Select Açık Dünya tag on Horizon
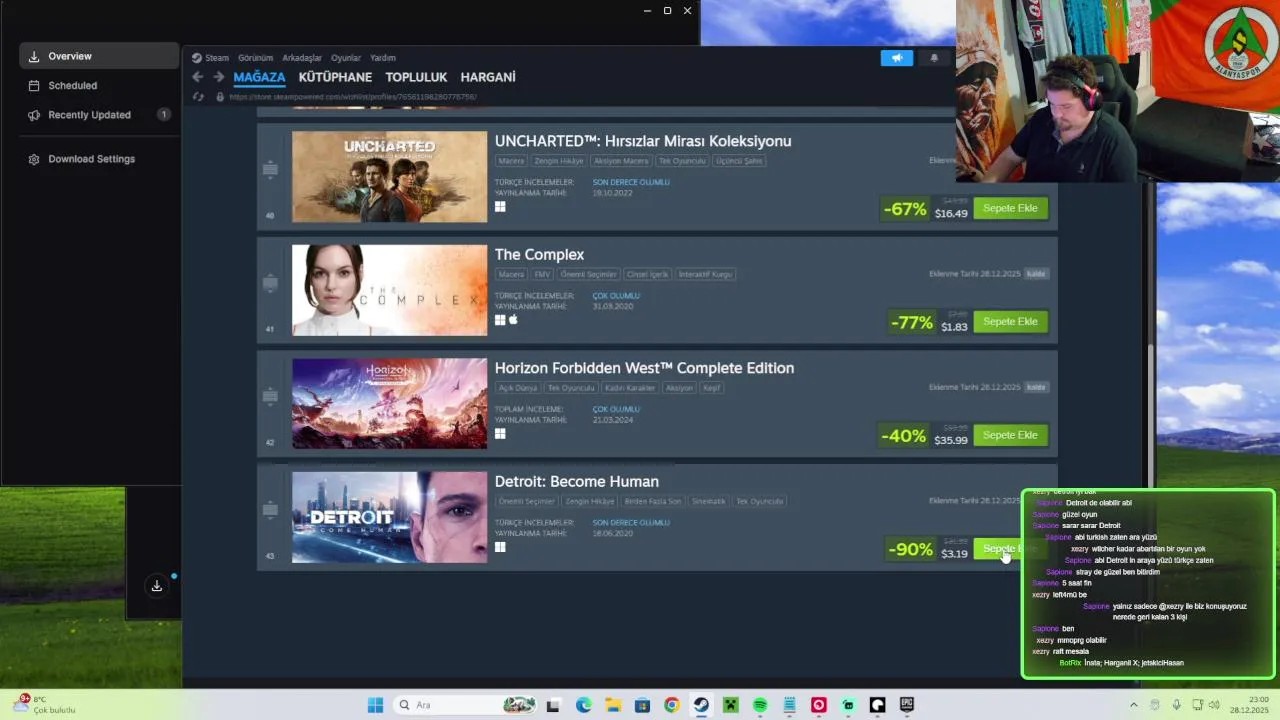 pos(518,388)
